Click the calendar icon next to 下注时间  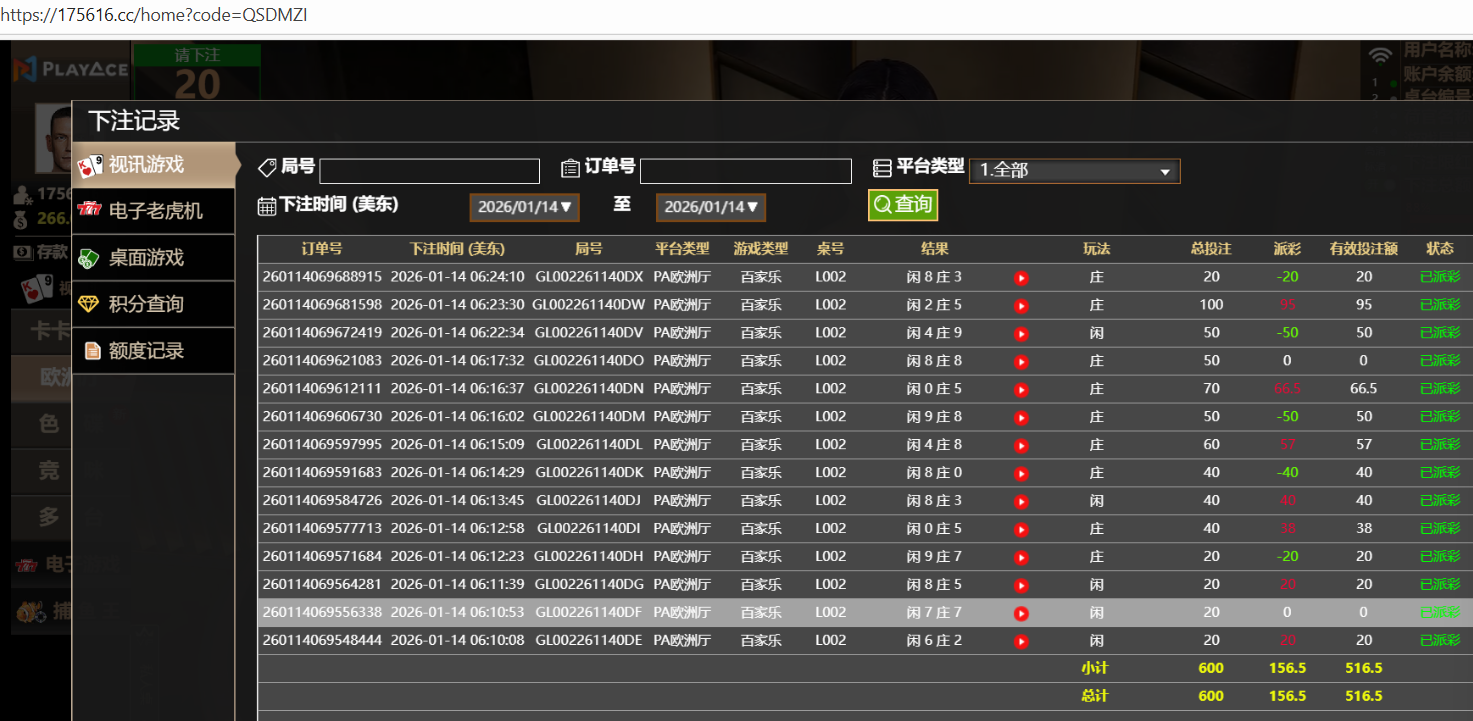coord(267,206)
